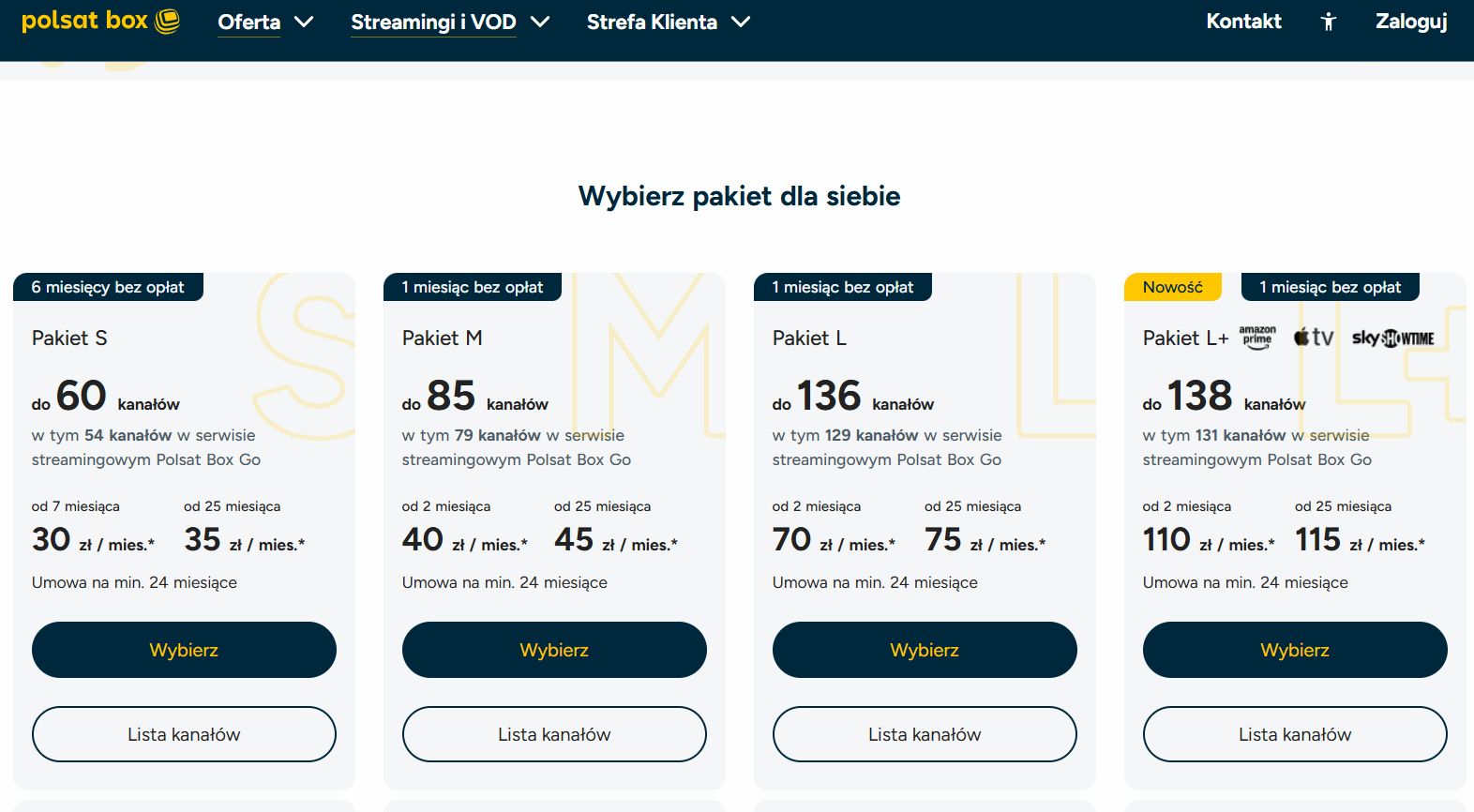Screen dimensions: 1474x812
Task: Open Lista kanałów for Pakiet L
Action: [925, 734]
